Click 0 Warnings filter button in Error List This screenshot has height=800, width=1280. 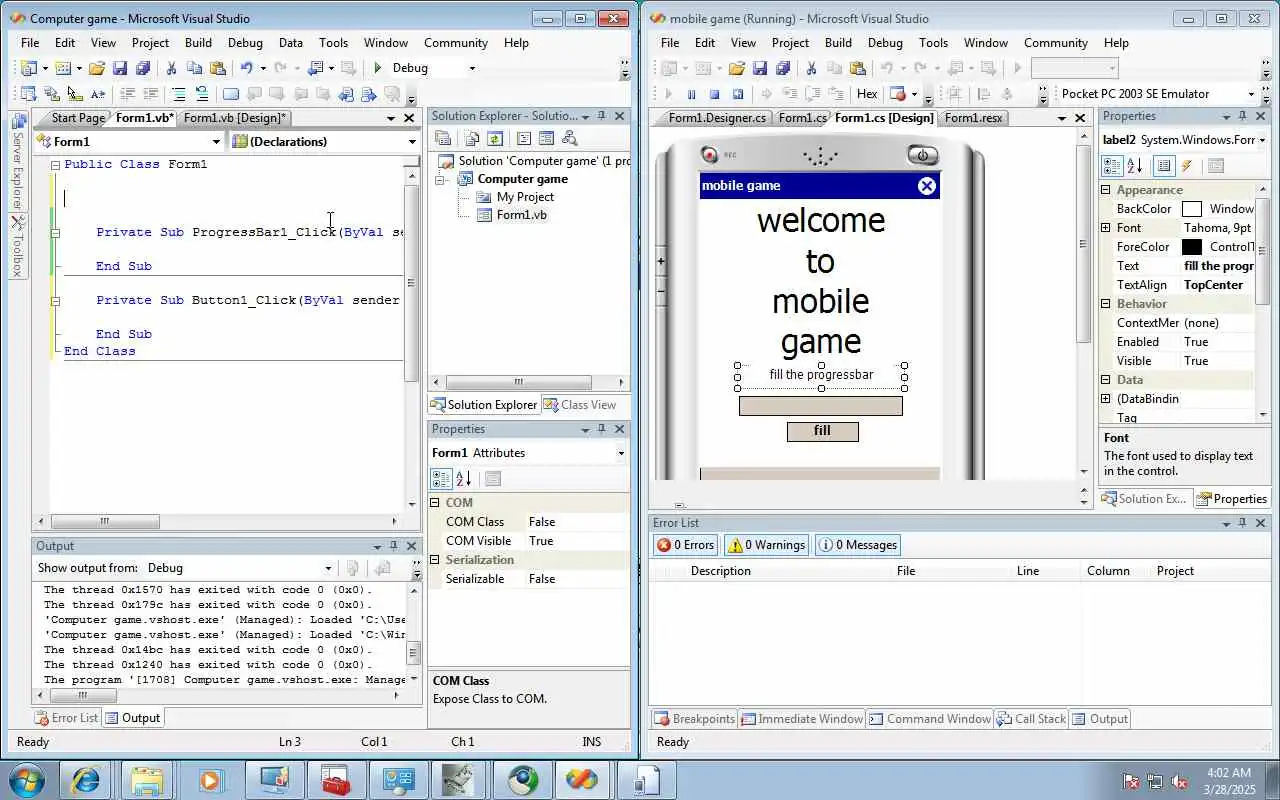[x=766, y=545]
